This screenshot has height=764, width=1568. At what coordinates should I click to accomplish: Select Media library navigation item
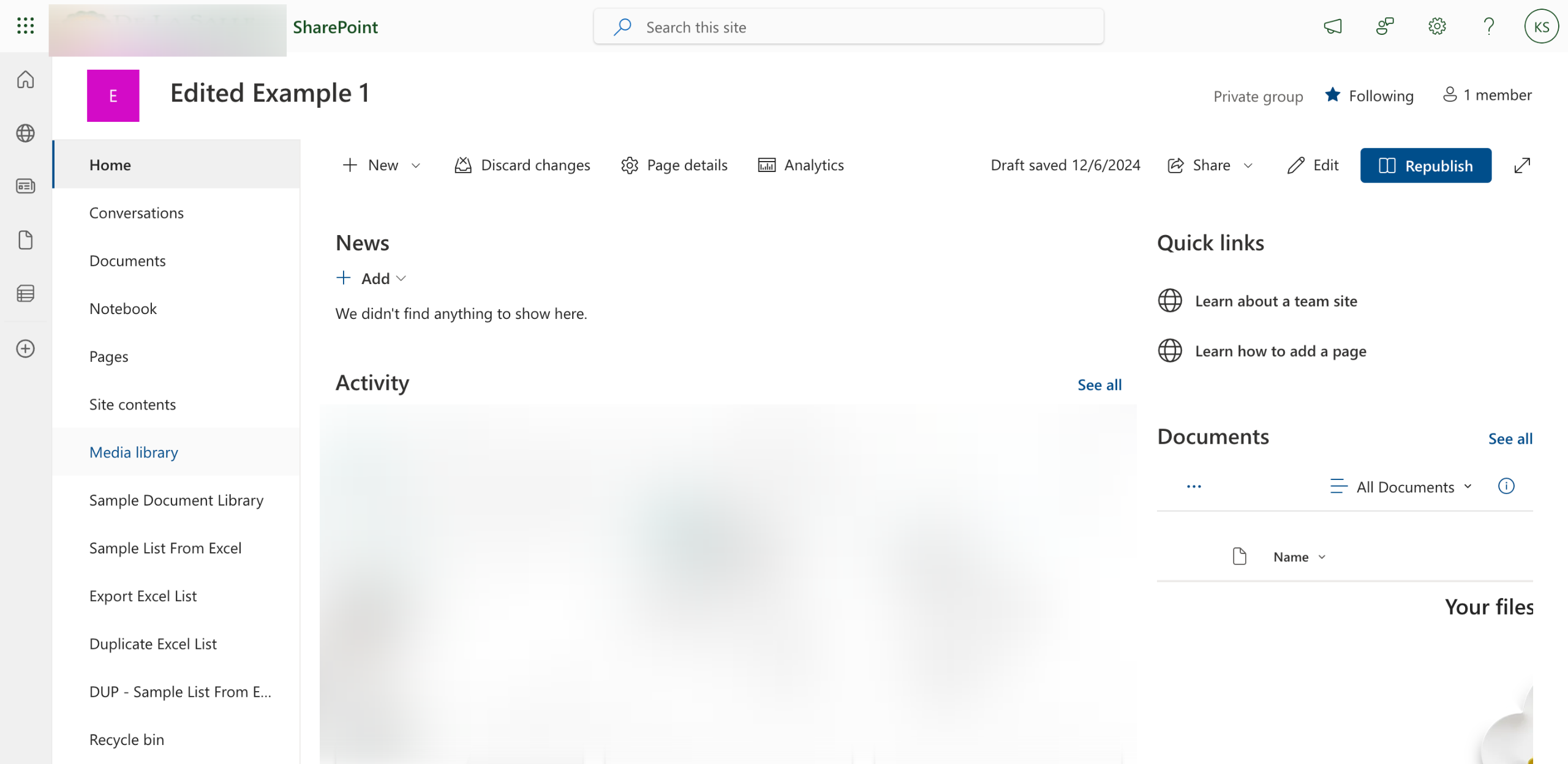point(134,452)
